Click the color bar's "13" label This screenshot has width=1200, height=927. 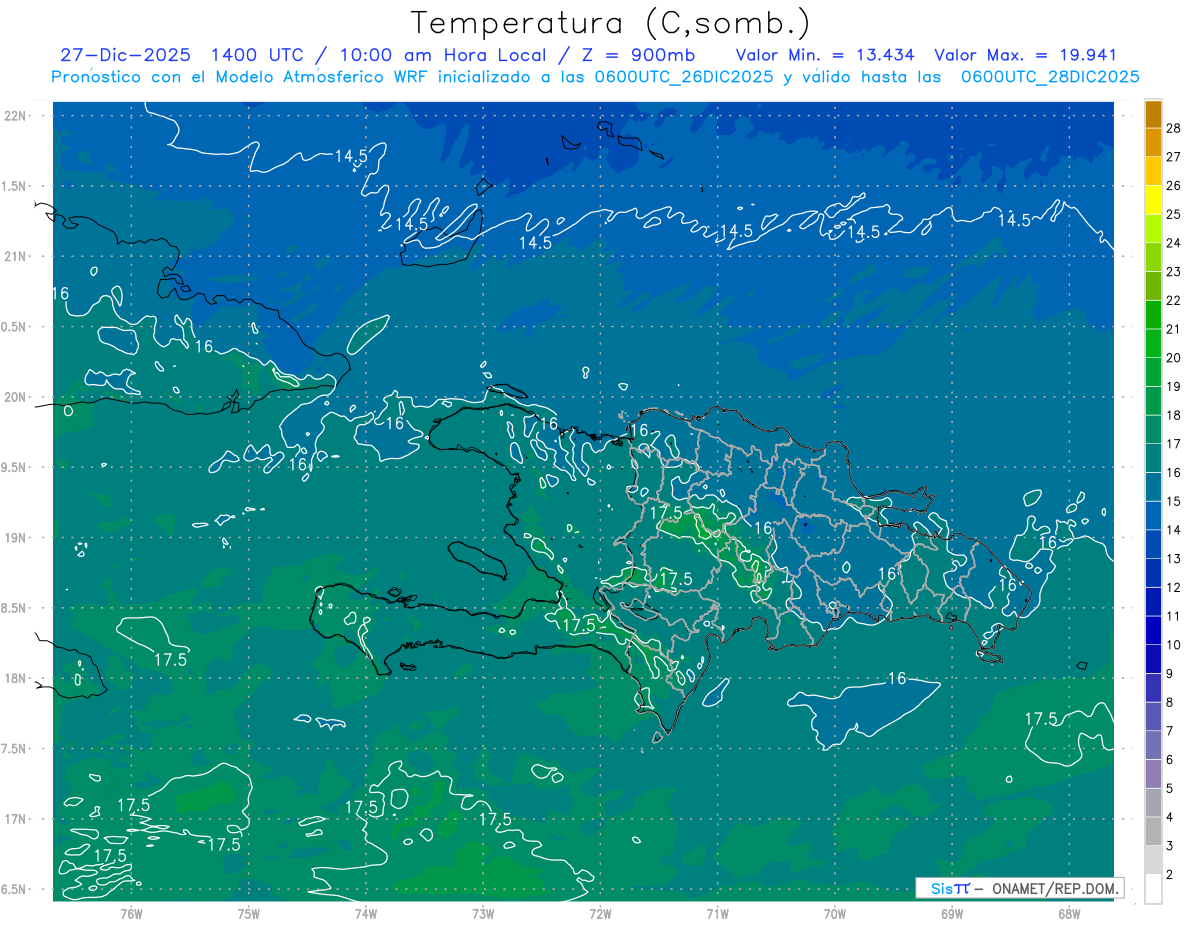pyautogui.click(x=1174, y=558)
